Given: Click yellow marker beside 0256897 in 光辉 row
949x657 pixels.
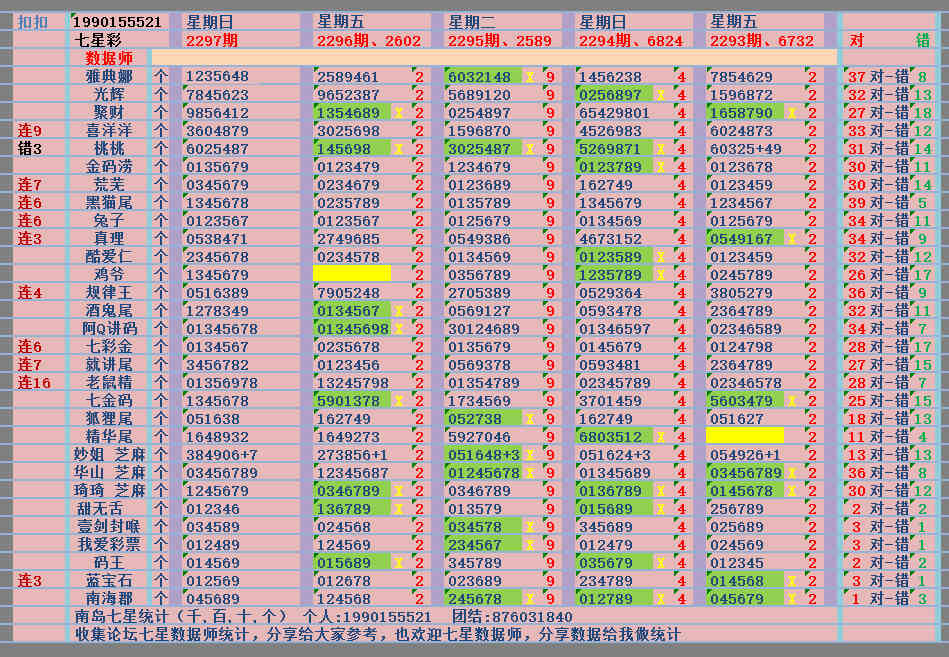Looking at the screenshot, I should pos(660,95).
